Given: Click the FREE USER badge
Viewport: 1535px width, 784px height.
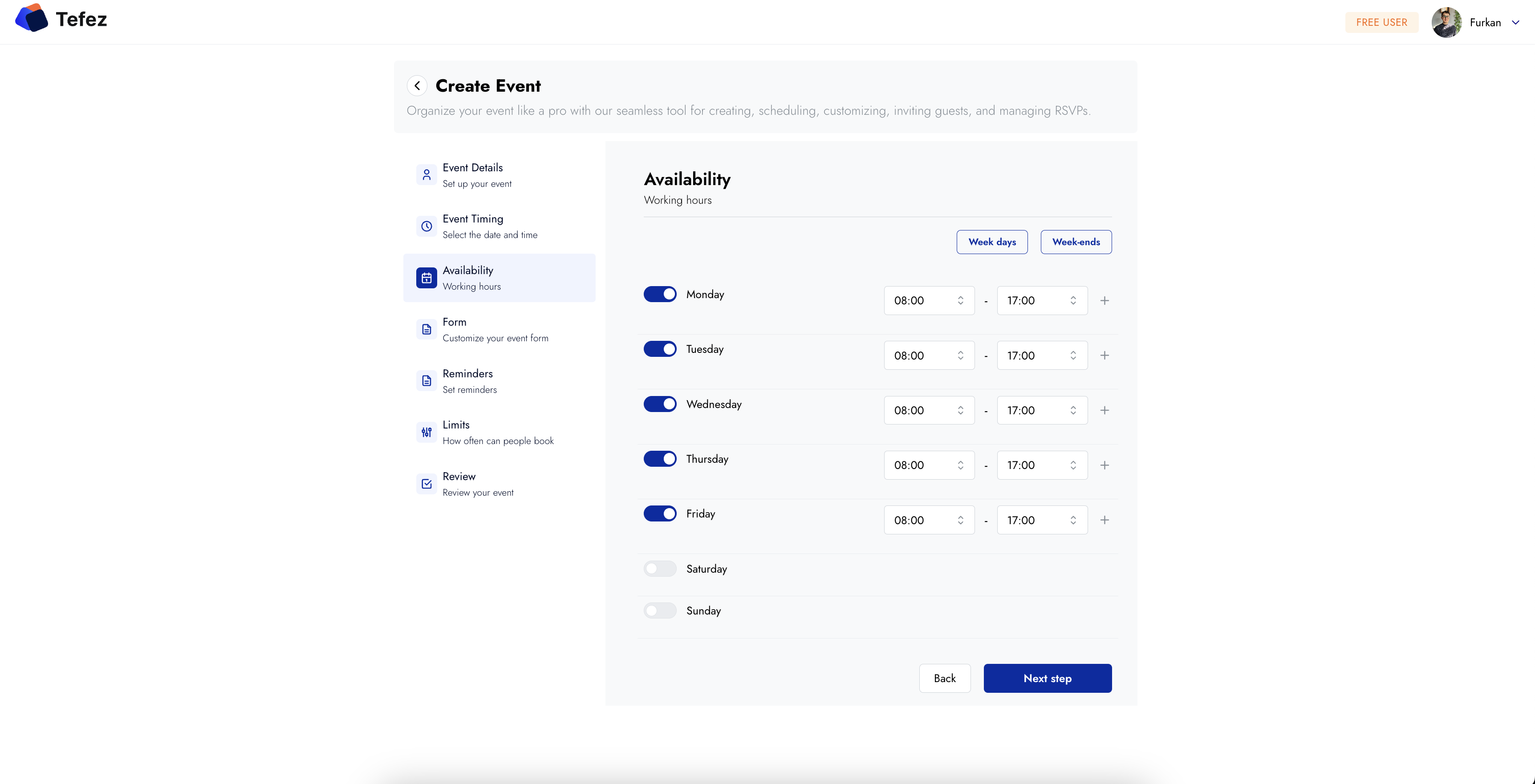Looking at the screenshot, I should (1382, 23).
